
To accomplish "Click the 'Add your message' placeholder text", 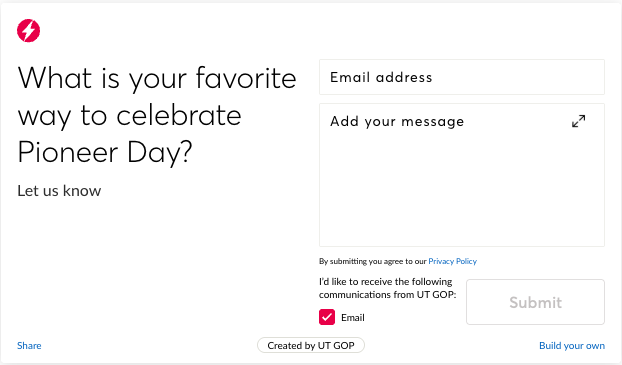I will 397,121.
